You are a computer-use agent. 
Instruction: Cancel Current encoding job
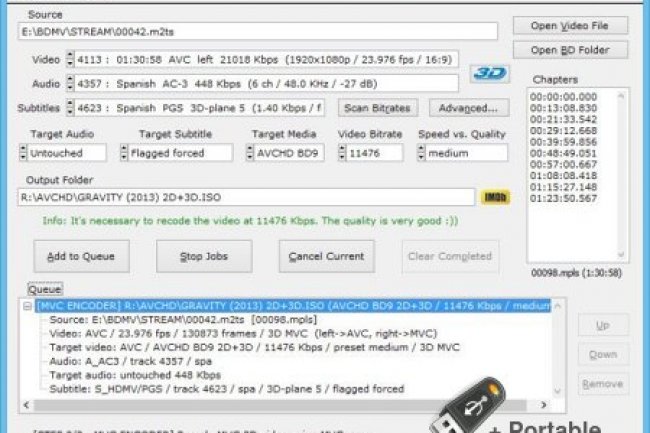point(327,256)
